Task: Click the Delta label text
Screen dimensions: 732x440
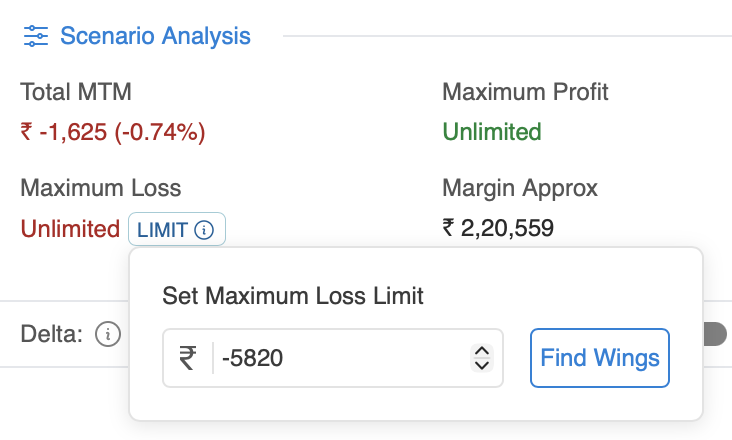Action: click(x=51, y=334)
